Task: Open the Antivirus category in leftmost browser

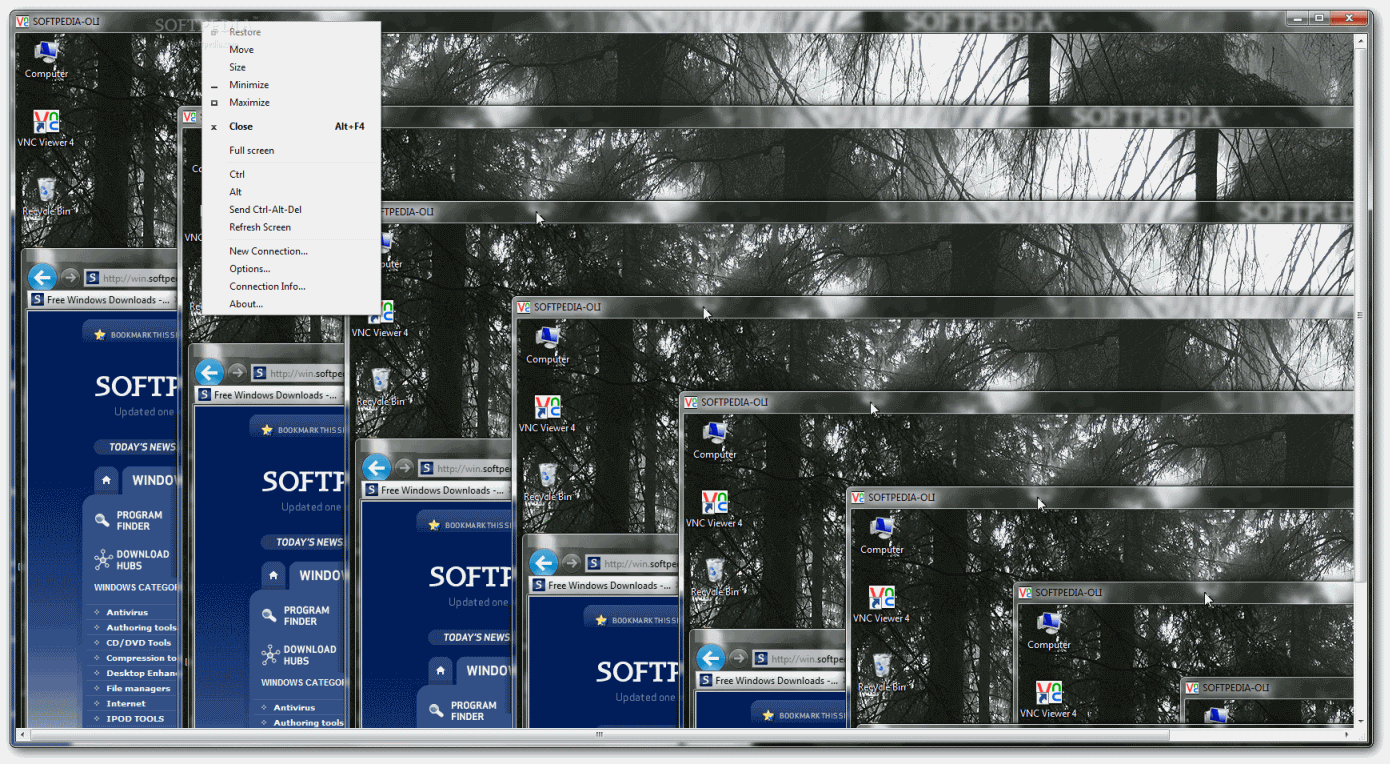Action: pos(127,612)
